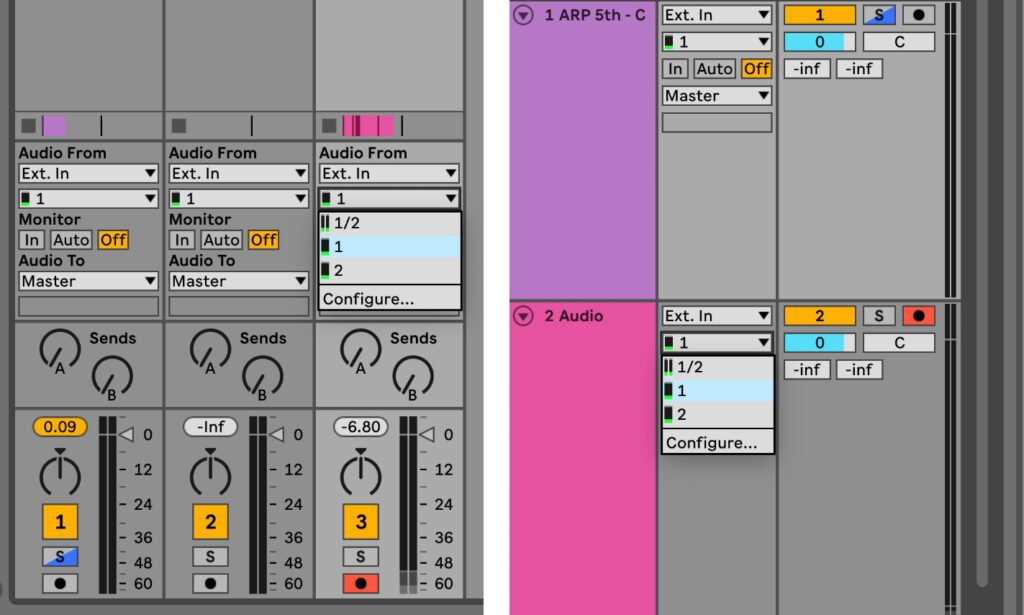
Task: Open the Ext. In dropdown on session track 1
Action: (x=88, y=173)
